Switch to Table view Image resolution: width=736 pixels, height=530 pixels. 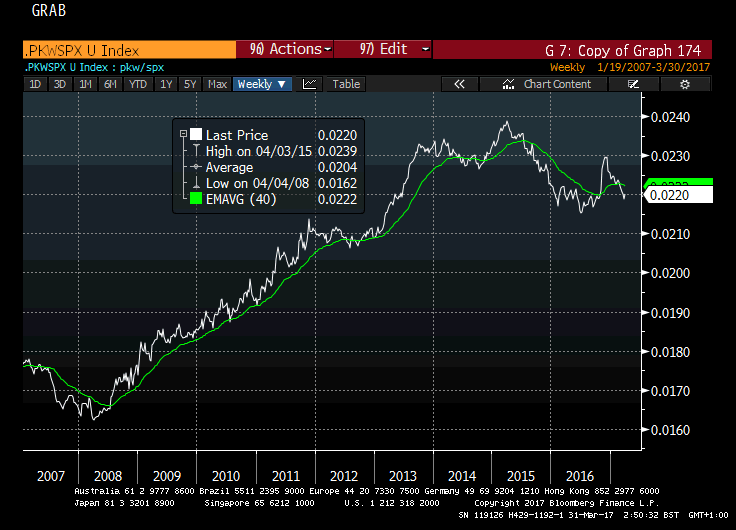point(346,85)
